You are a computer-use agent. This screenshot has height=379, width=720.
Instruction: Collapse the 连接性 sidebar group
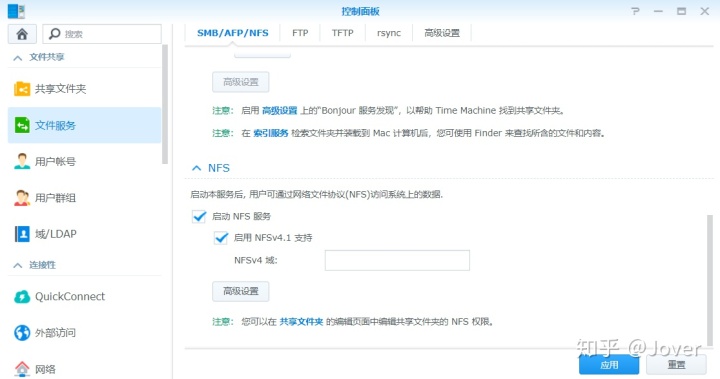pyautogui.click(x=17, y=265)
